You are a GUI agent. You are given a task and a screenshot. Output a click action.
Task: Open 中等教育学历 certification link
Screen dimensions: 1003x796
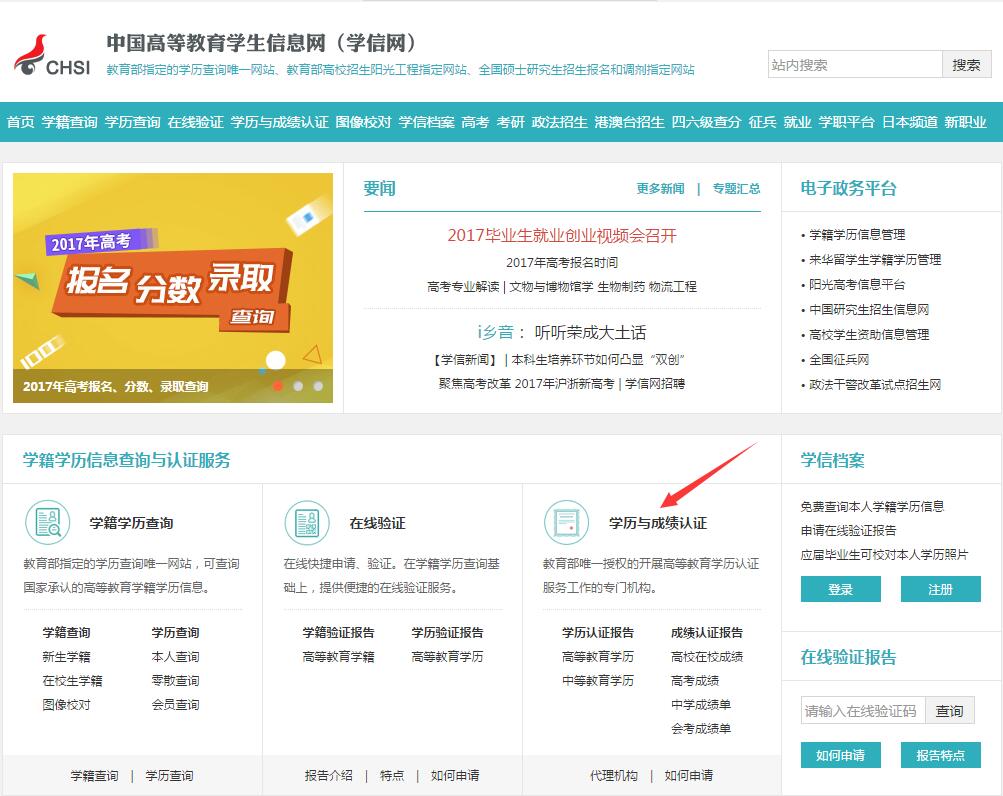pyautogui.click(x=598, y=680)
